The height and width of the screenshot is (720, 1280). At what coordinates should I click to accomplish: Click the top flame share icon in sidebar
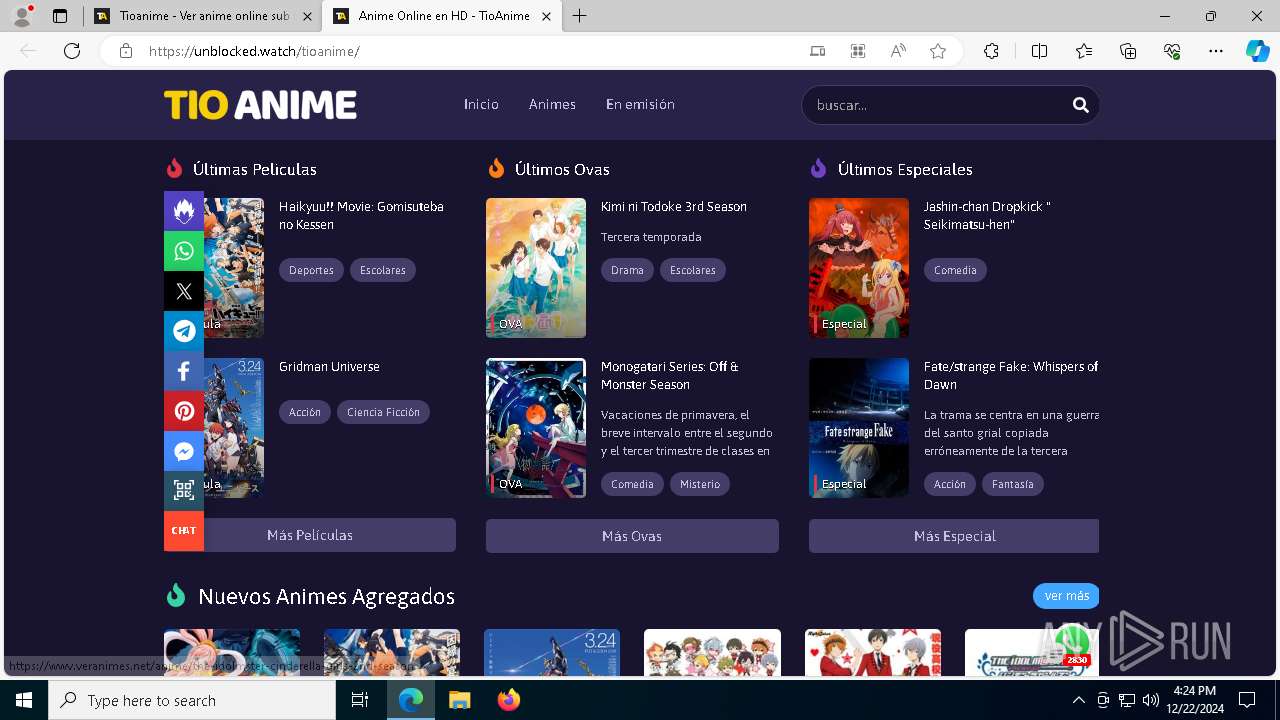tap(184, 211)
